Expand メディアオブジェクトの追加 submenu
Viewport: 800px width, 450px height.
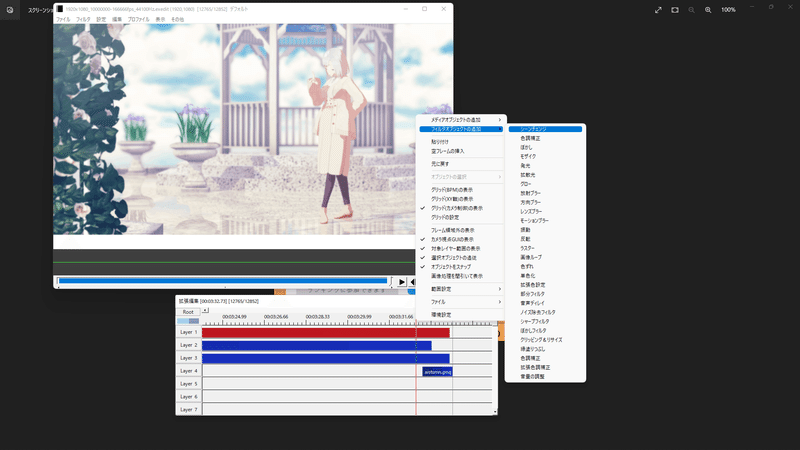461,120
